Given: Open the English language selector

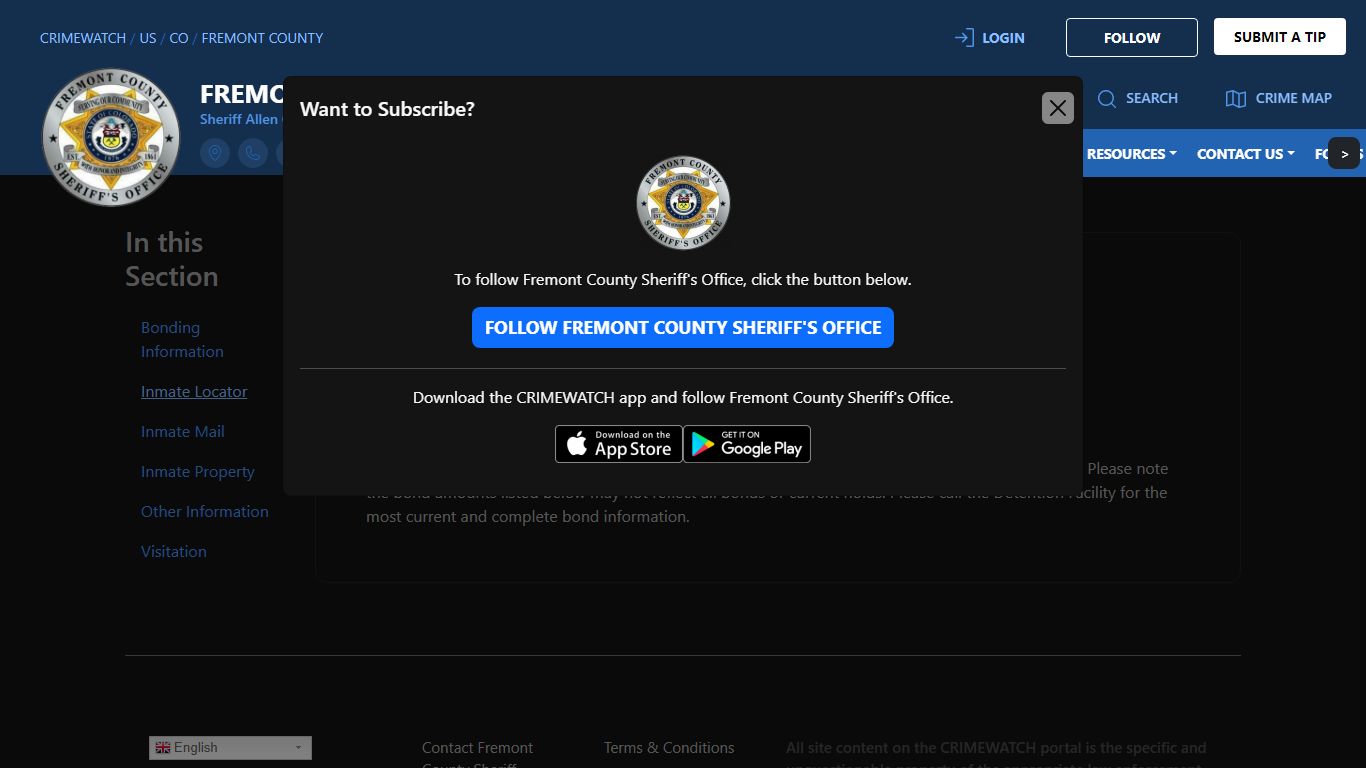Looking at the screenshot, I should (230, 748).
